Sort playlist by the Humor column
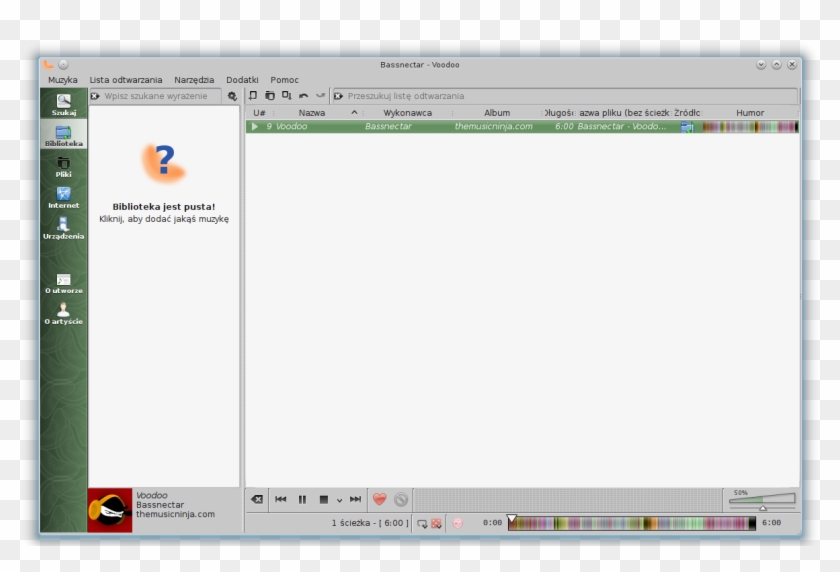 click(750, 113)
